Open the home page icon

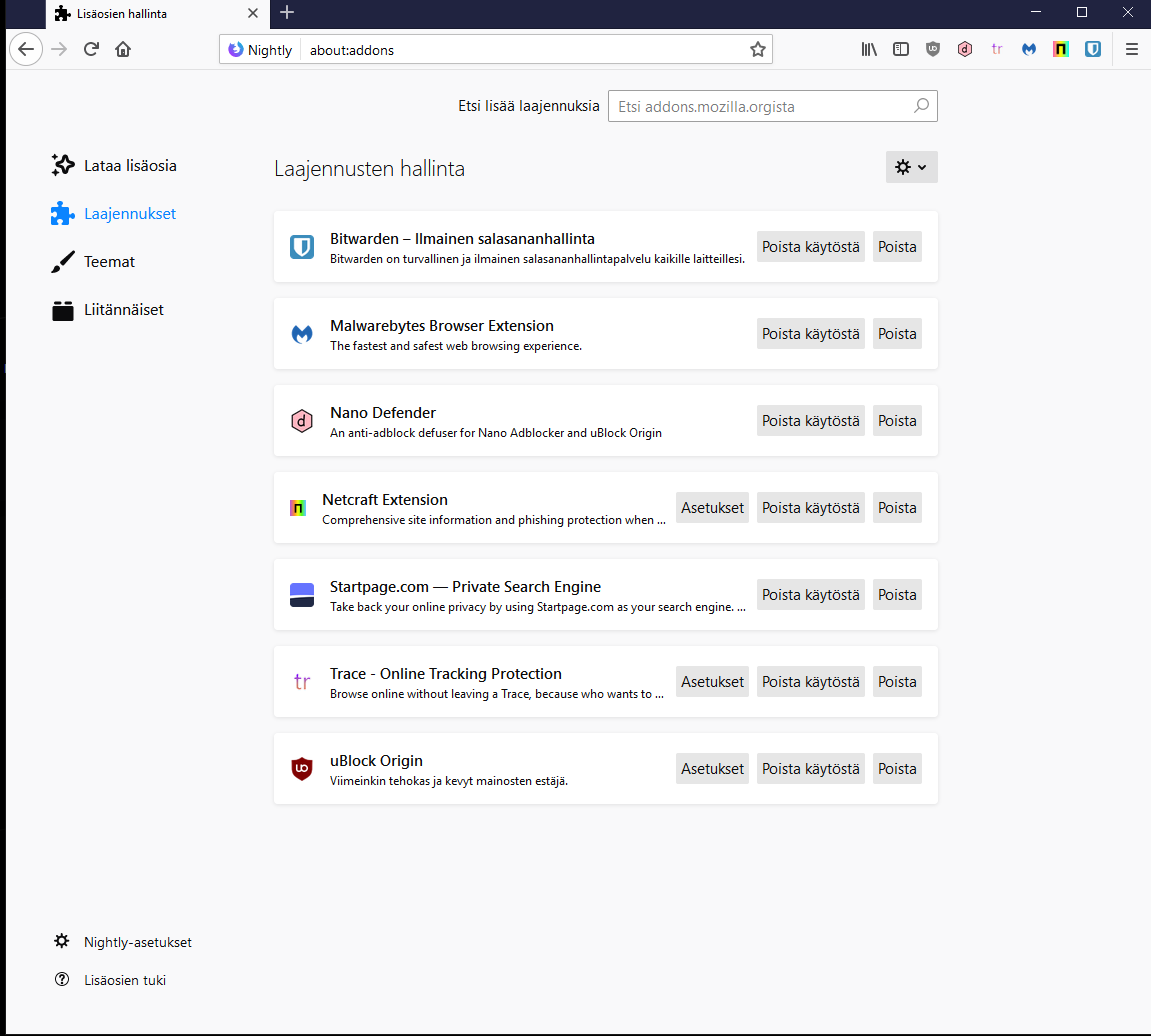[123, 49]
